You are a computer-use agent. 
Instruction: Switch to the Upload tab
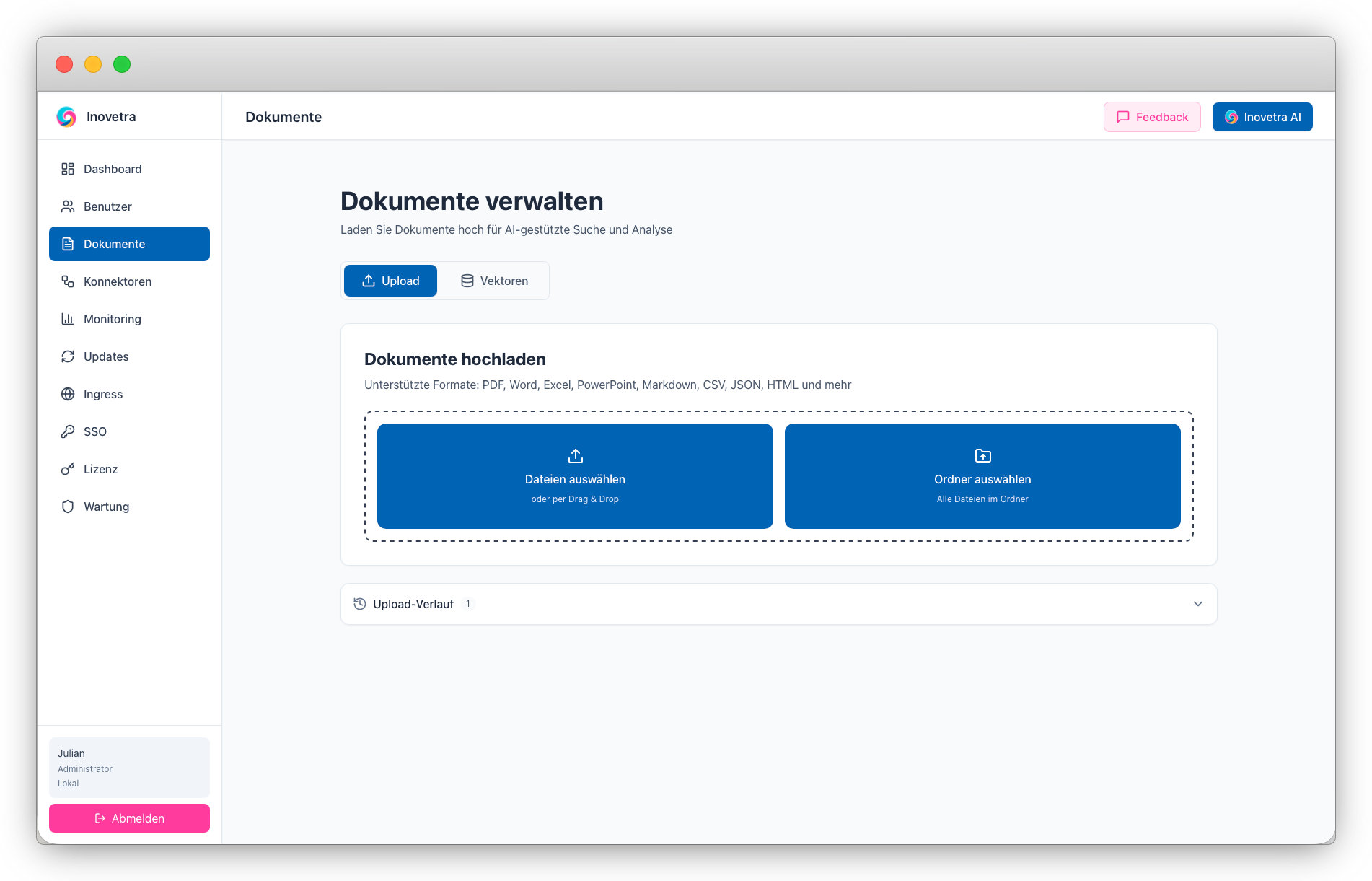coord(390,281)
